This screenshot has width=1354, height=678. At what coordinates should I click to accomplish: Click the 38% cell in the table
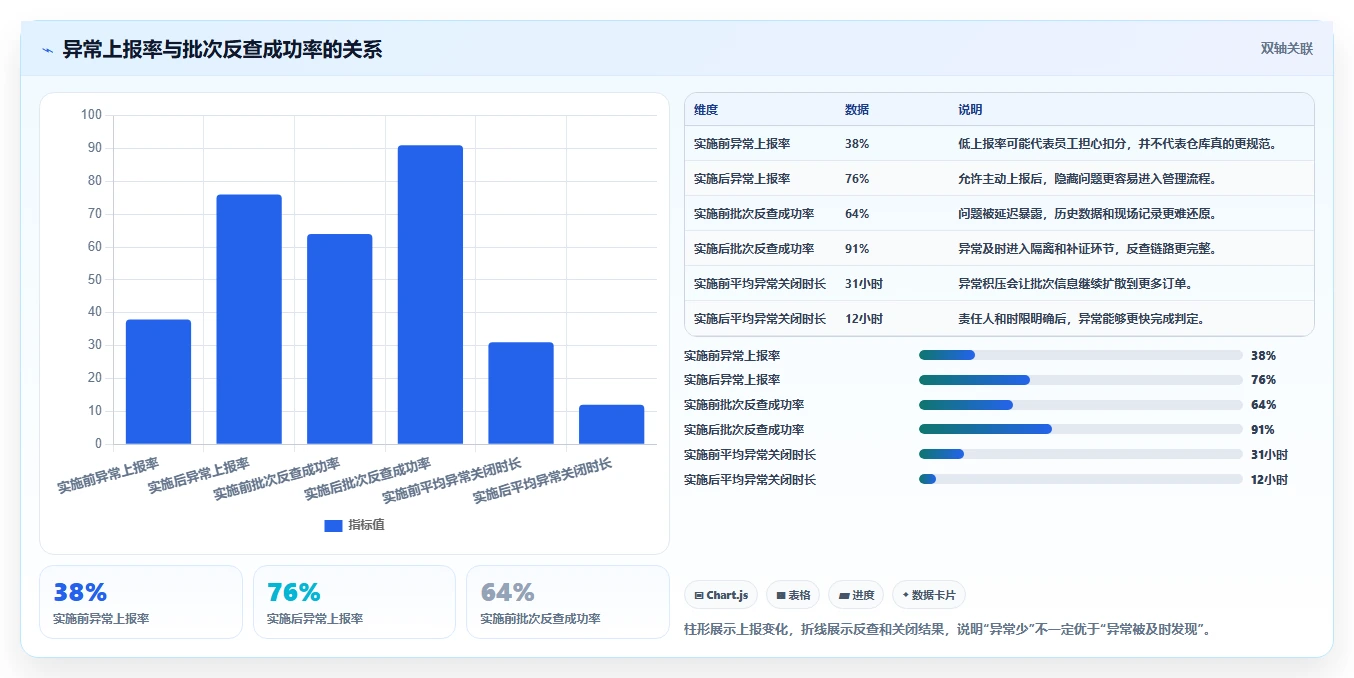857,144
